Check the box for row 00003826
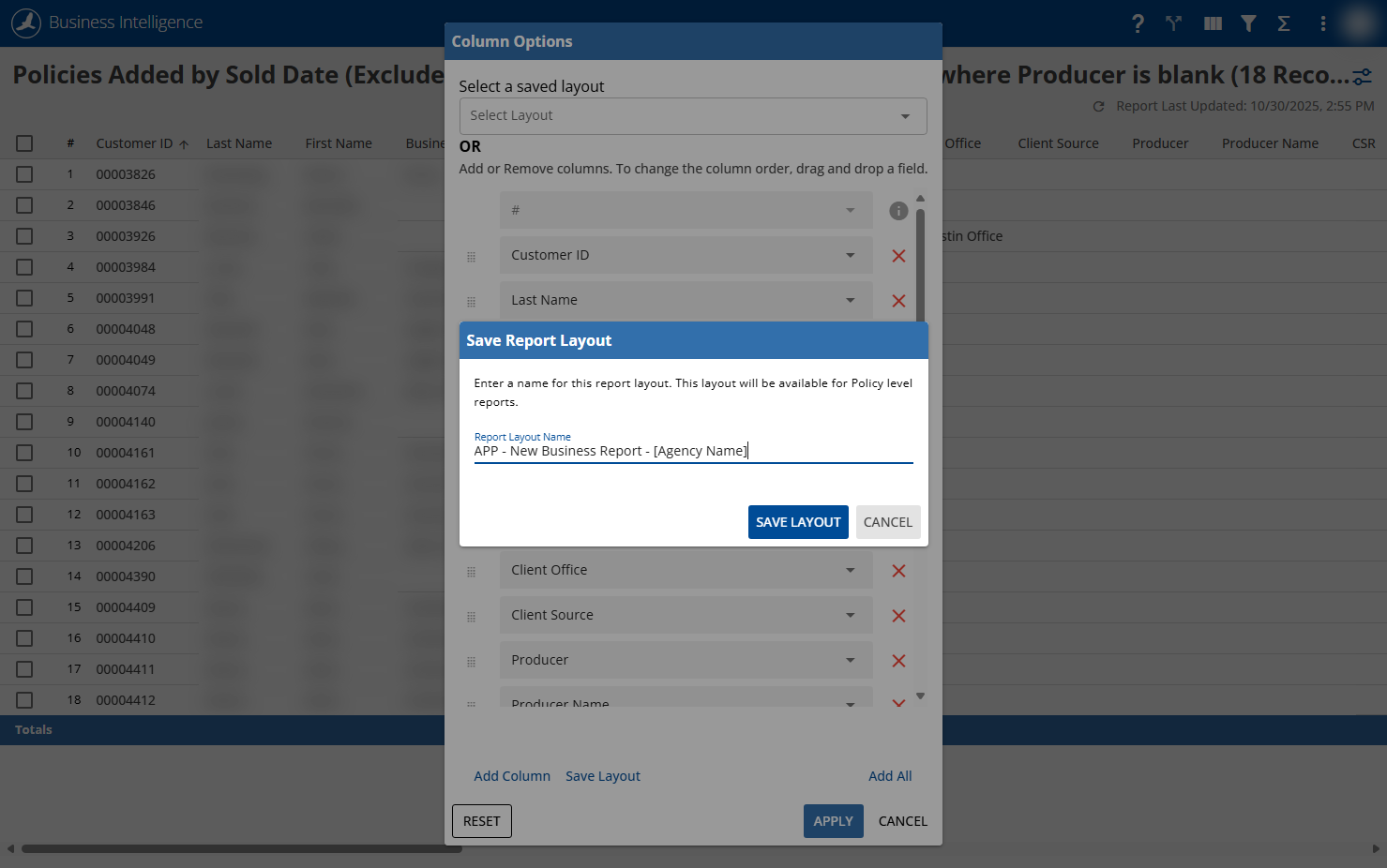 (24, 174)
